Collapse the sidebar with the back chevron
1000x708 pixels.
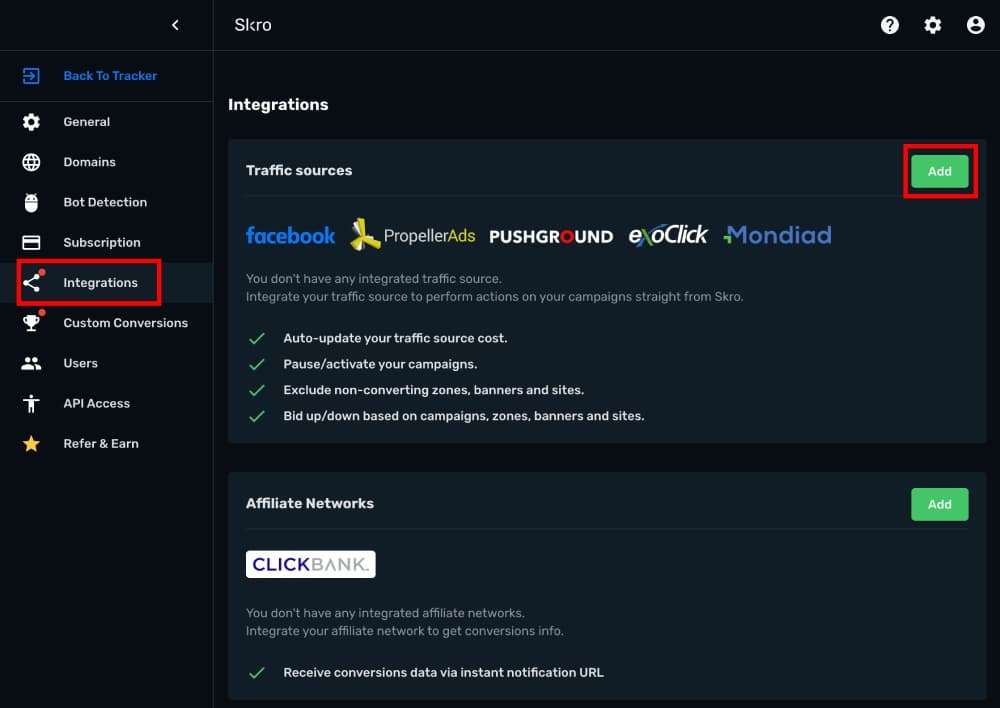pyautogui.click(x=175, y=25)
